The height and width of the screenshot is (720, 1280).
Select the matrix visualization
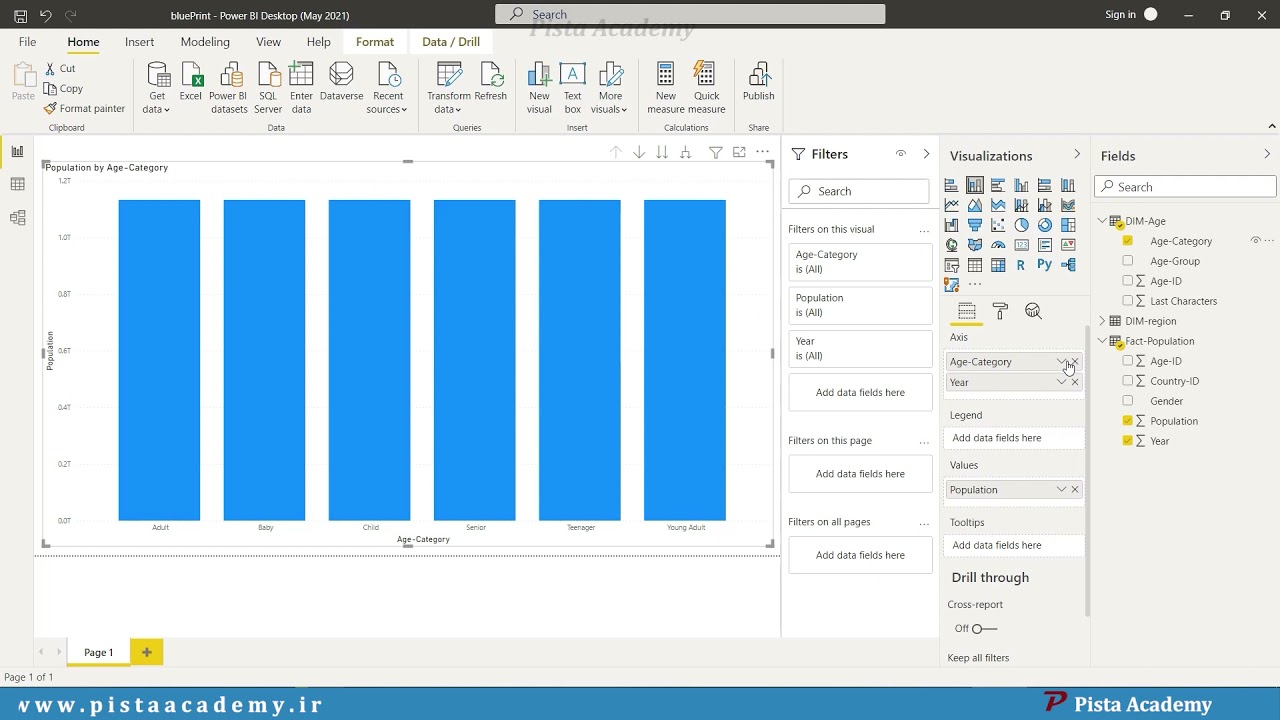[998, 265]
